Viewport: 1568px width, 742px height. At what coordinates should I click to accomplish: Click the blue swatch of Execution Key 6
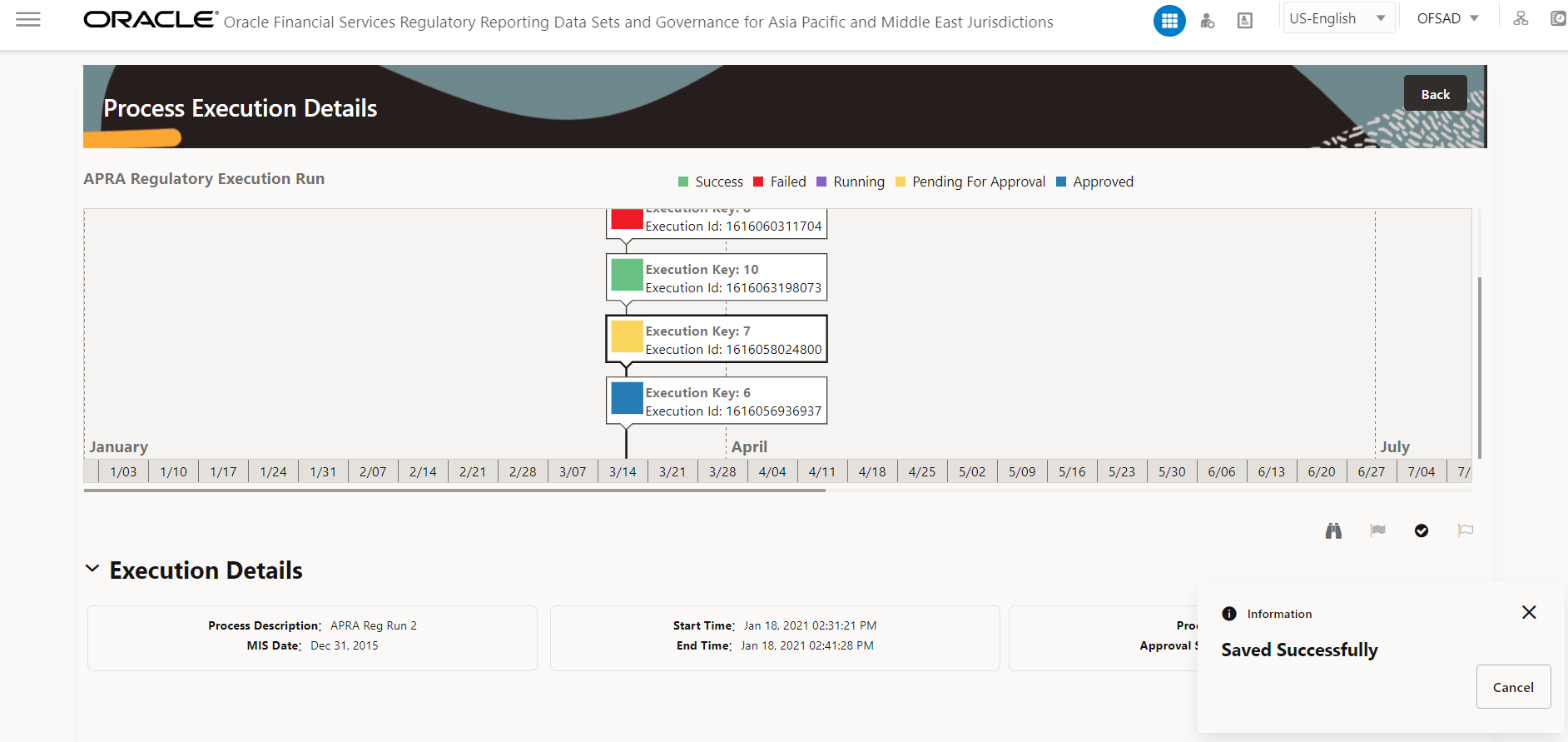(x=627, y=398)
